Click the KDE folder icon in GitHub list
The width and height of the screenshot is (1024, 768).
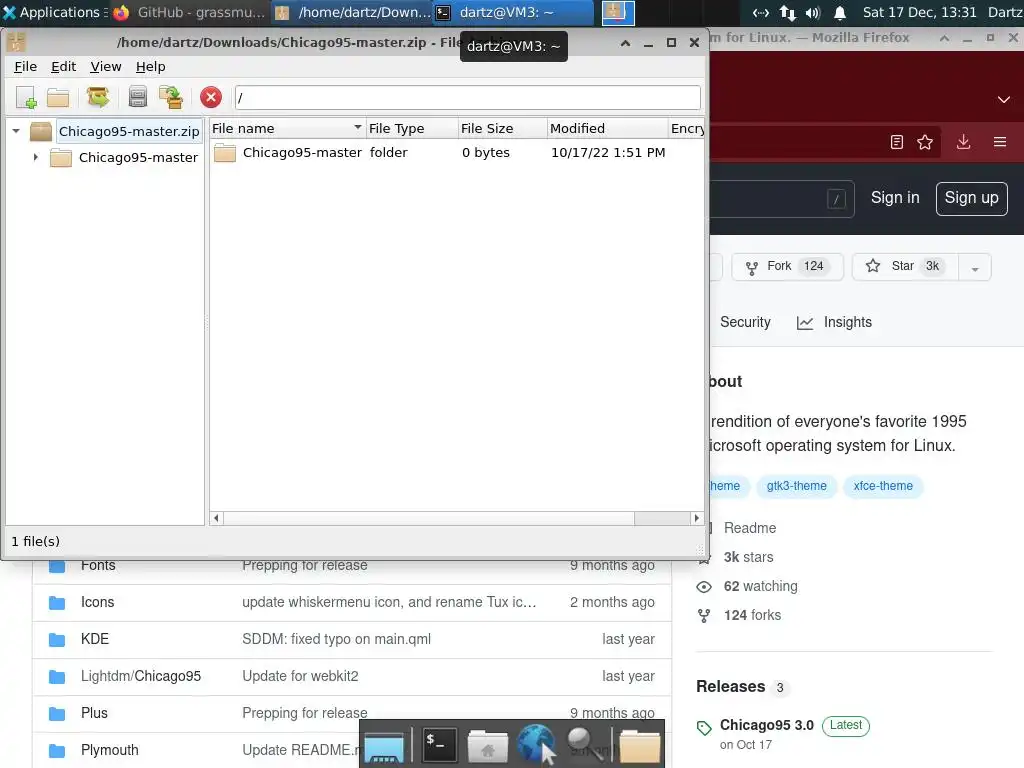pos(57,639)
